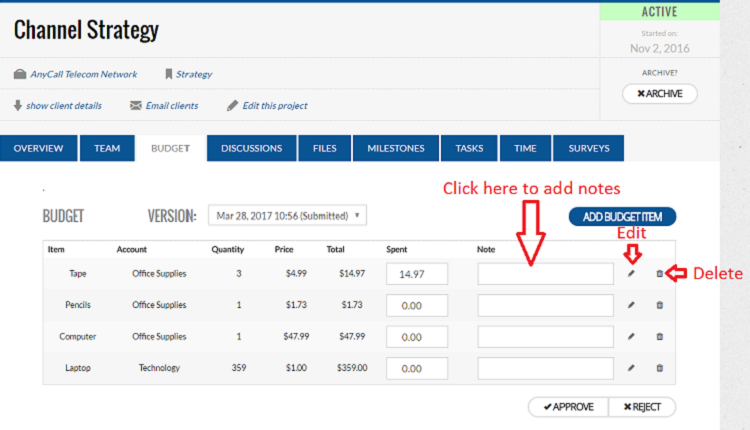Image resolution: width=750 pixels, height=430 pixels.
Task: Click the edit pencil icon for Tape row
Action: (631, 273)
